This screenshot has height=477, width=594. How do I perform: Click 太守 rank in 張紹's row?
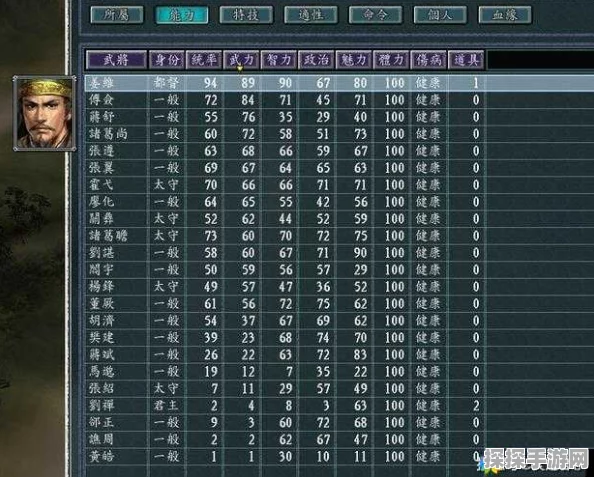coord(166,388)
